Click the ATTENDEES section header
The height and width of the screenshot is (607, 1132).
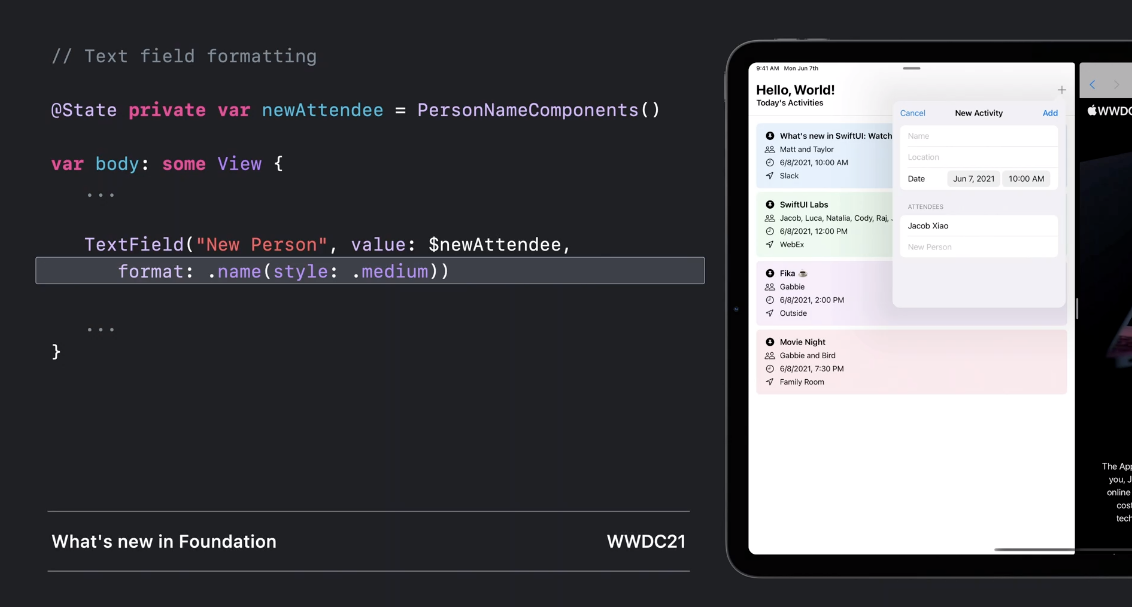tap(925, 207)
